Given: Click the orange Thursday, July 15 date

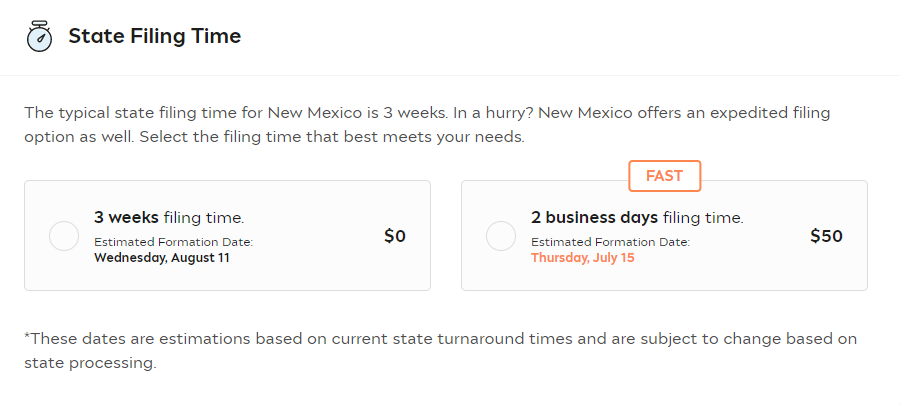Looking at the screenshot, I should (x=582, y=257).
